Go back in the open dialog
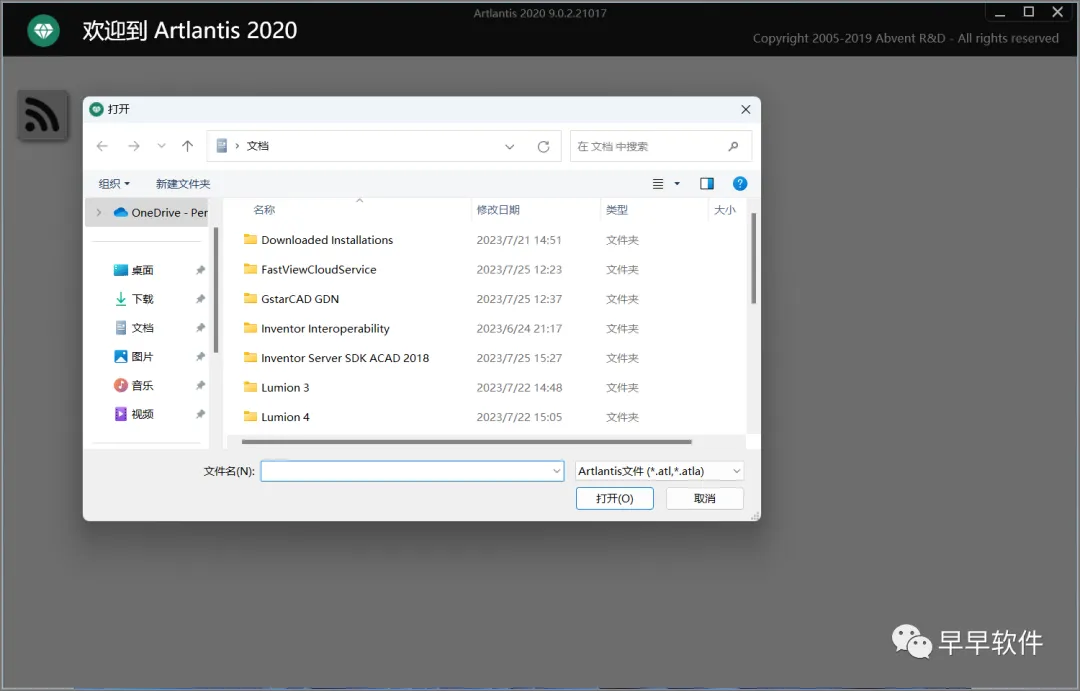 [x=102, y=146]
